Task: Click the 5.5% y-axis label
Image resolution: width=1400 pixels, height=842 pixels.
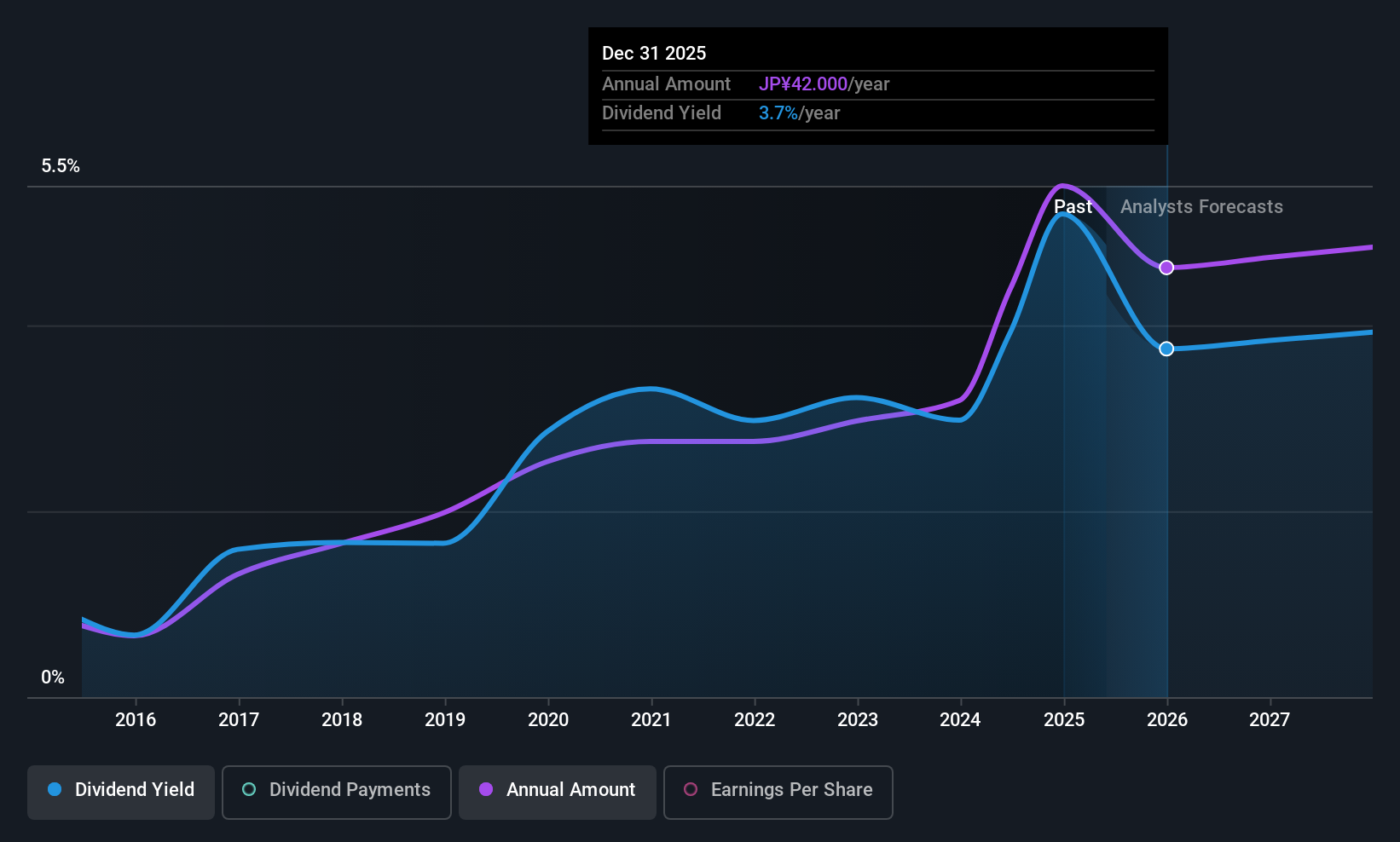Action: coord(61,166)
